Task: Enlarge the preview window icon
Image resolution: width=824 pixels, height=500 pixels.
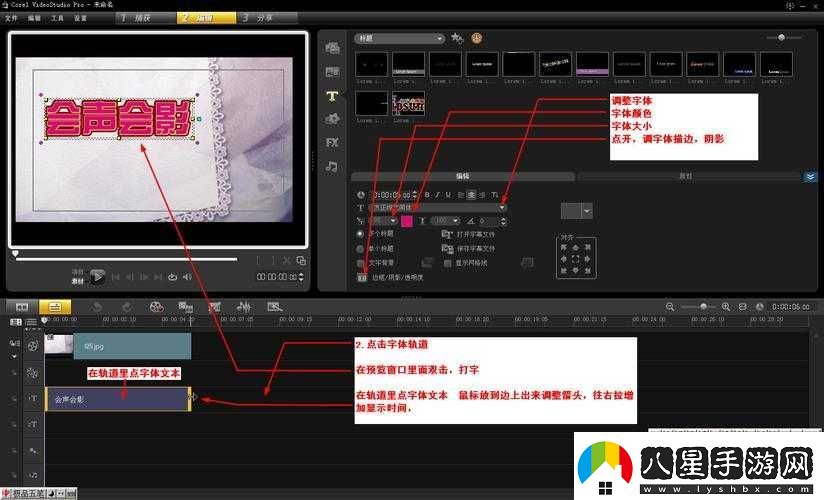Action: pyautogui.click(x=301, y=261)
